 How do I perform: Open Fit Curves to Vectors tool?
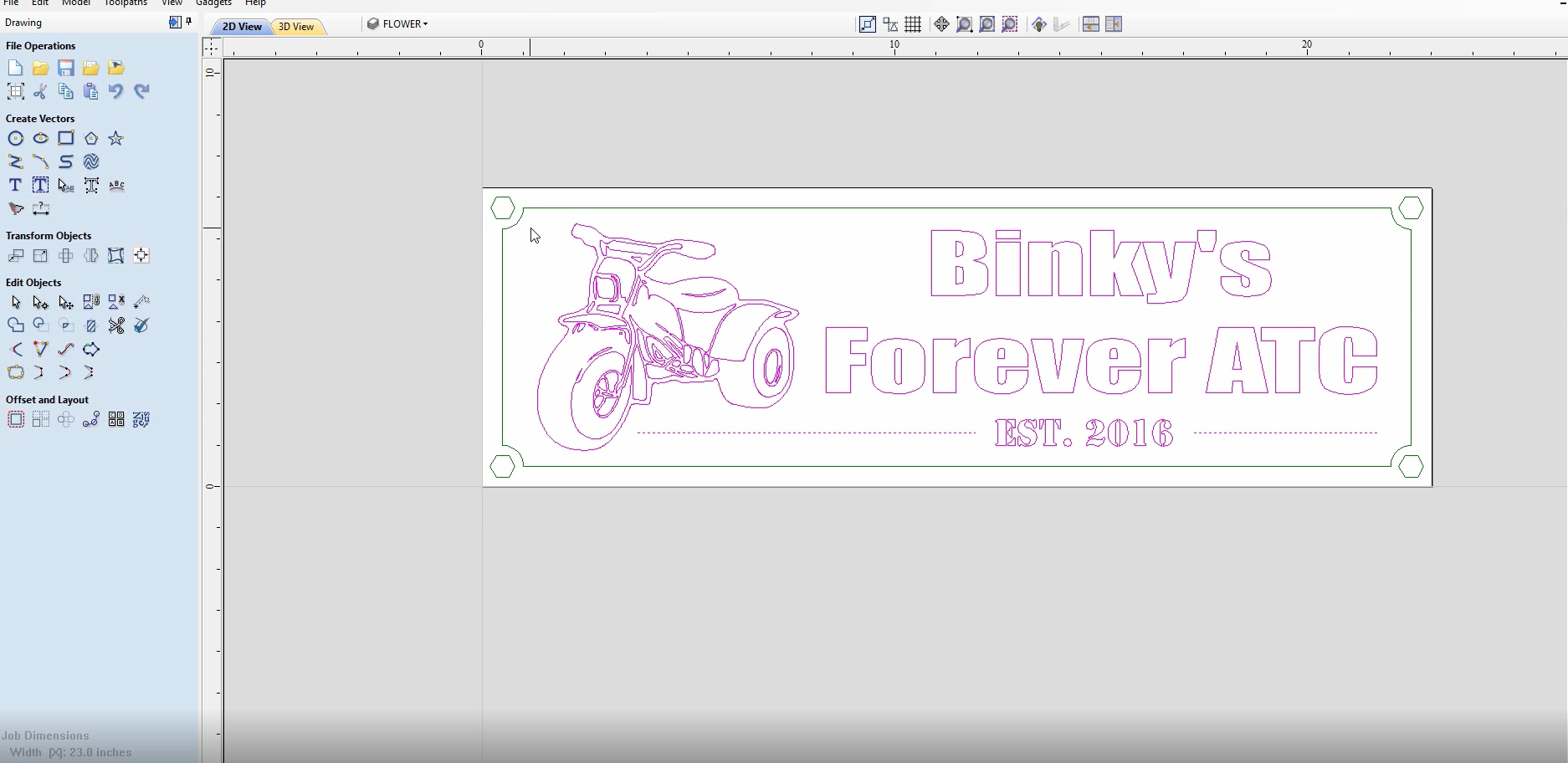tap(65, 349)
